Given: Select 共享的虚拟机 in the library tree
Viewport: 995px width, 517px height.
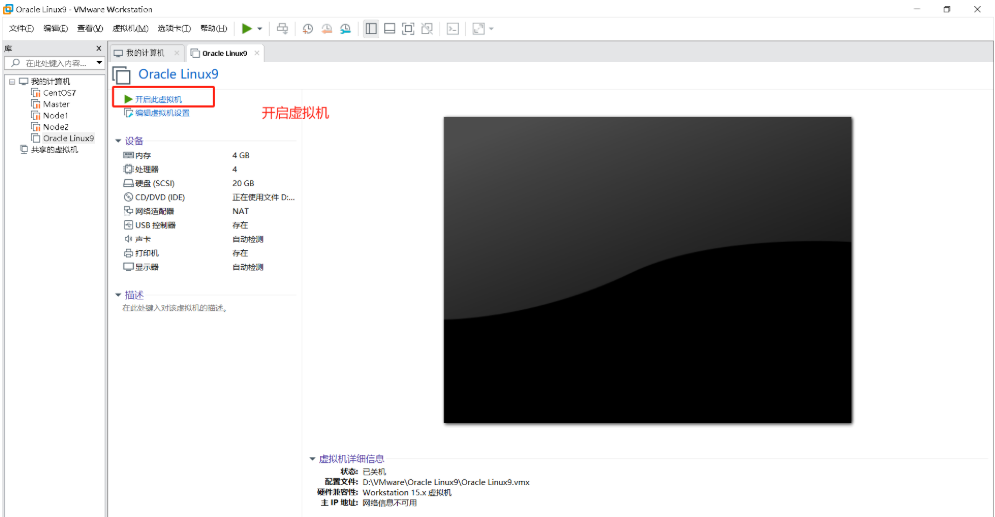Looking at the screenshot, I should tap(54, 150).
